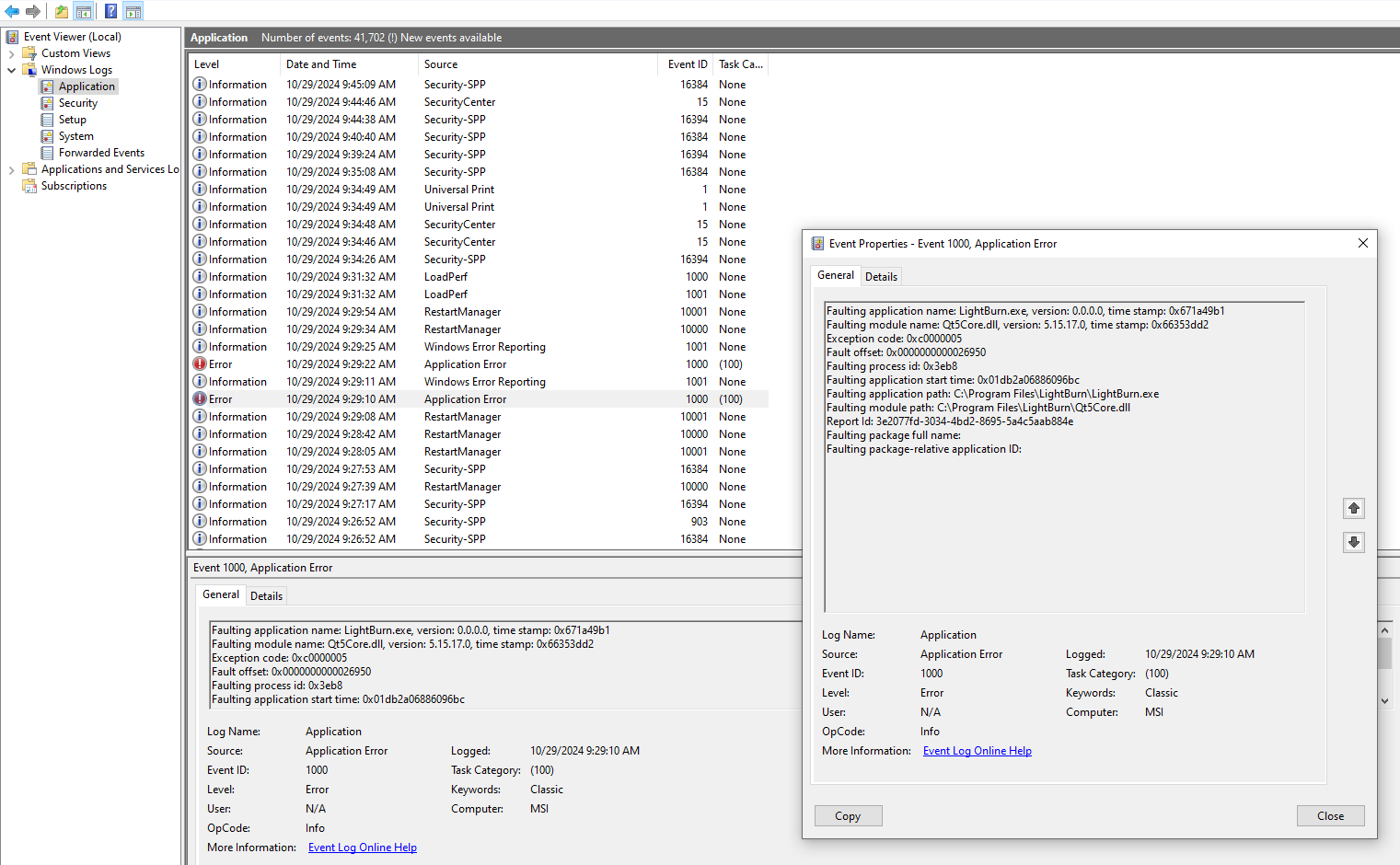Sort events by the Level column header
Image resolution: width=1400 pixels, height=865 pixels.
coord(234,64)
